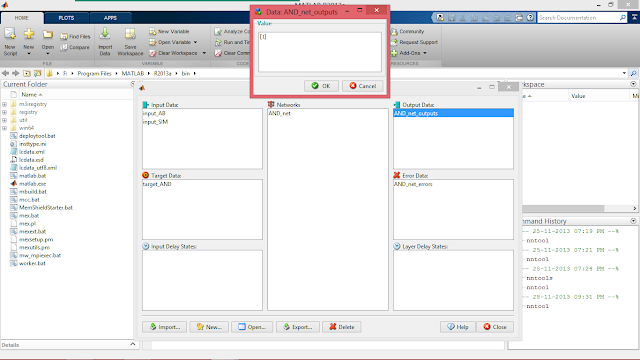
Task: Expand the win64 folder
Action: pos(4,128)
